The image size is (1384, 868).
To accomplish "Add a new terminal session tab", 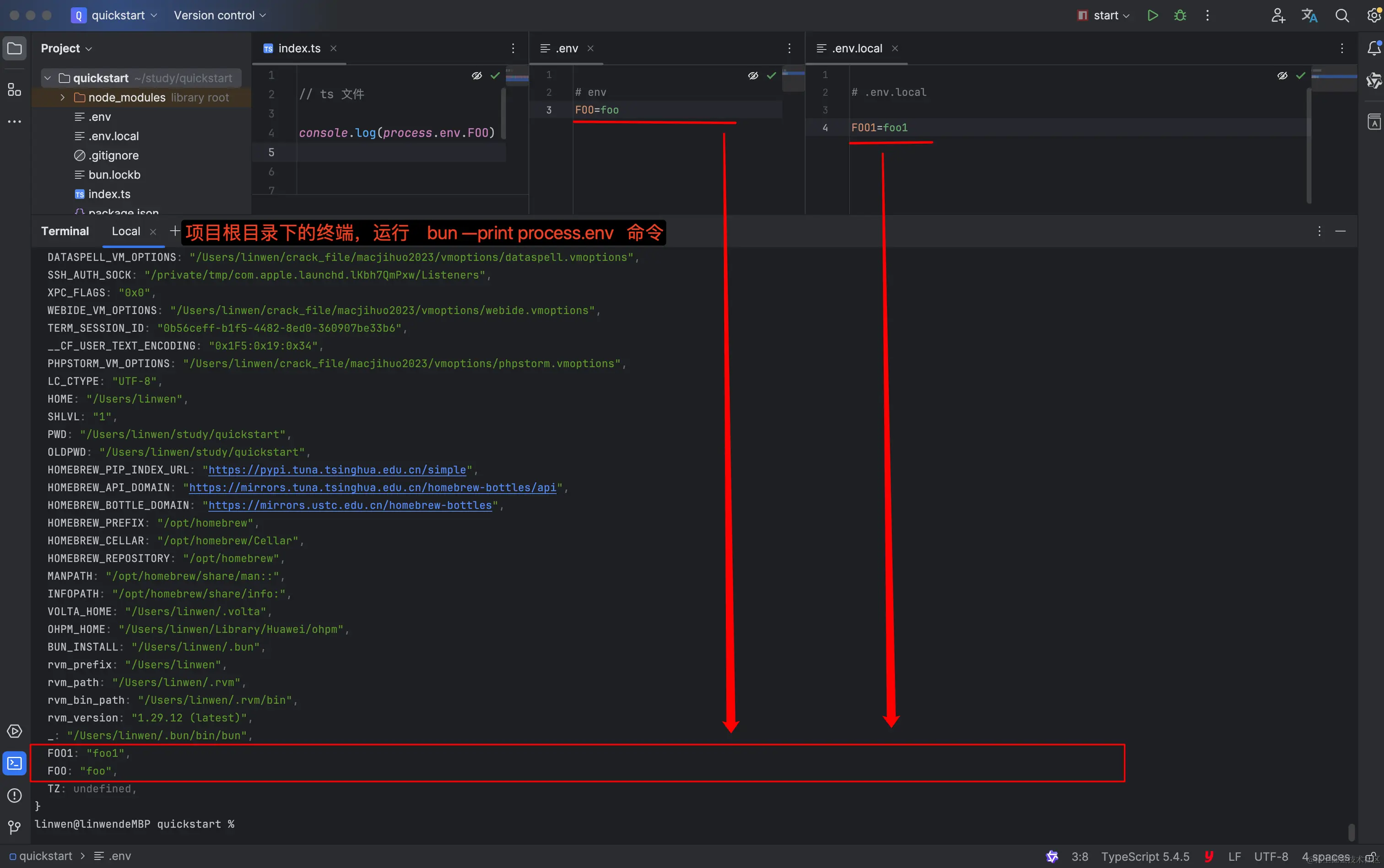I will 174,231.
